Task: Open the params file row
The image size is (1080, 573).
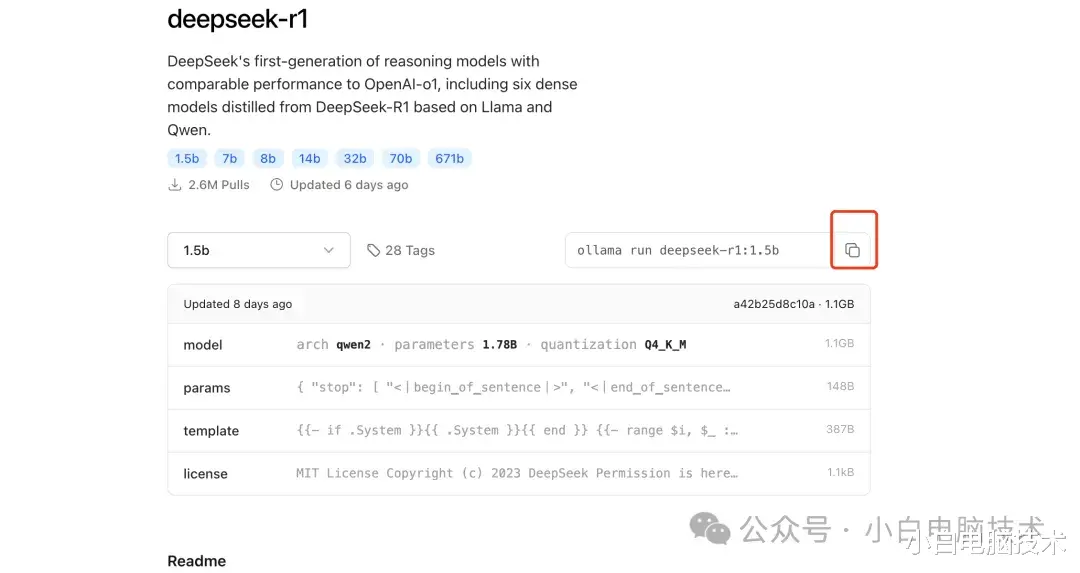Action: (x=519, y=388)
